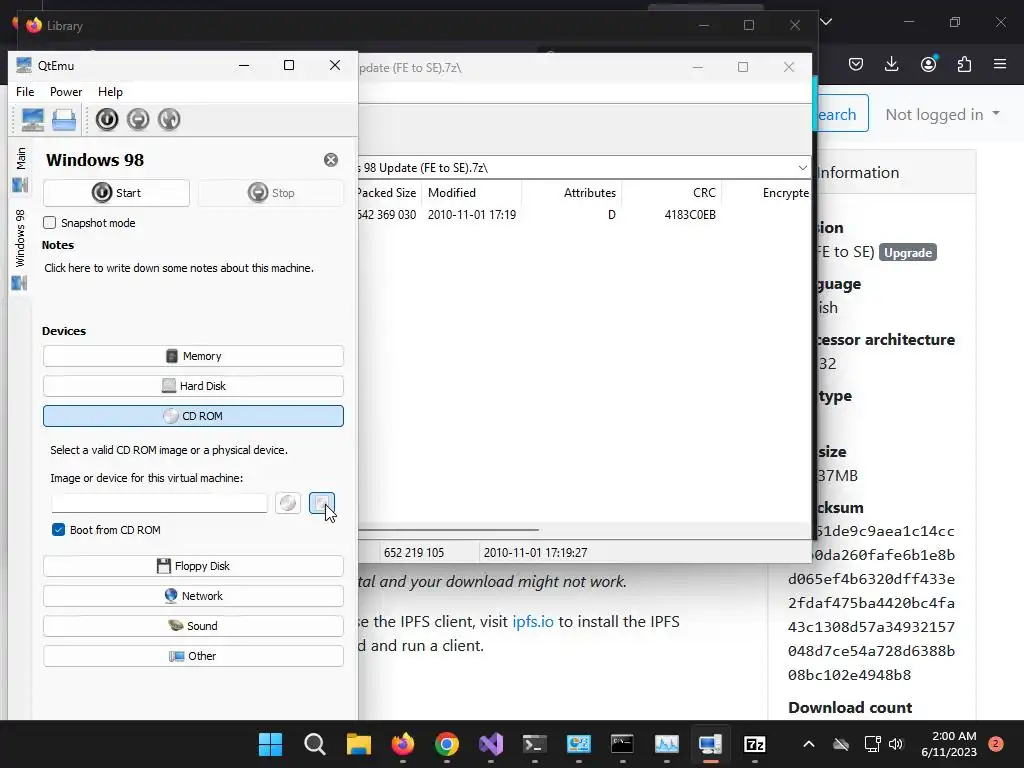Image resolution: width=1024 pixels, height=768 pixels.
Task: Click the power on toolbar icon in QtEmu
Action: 107,120
